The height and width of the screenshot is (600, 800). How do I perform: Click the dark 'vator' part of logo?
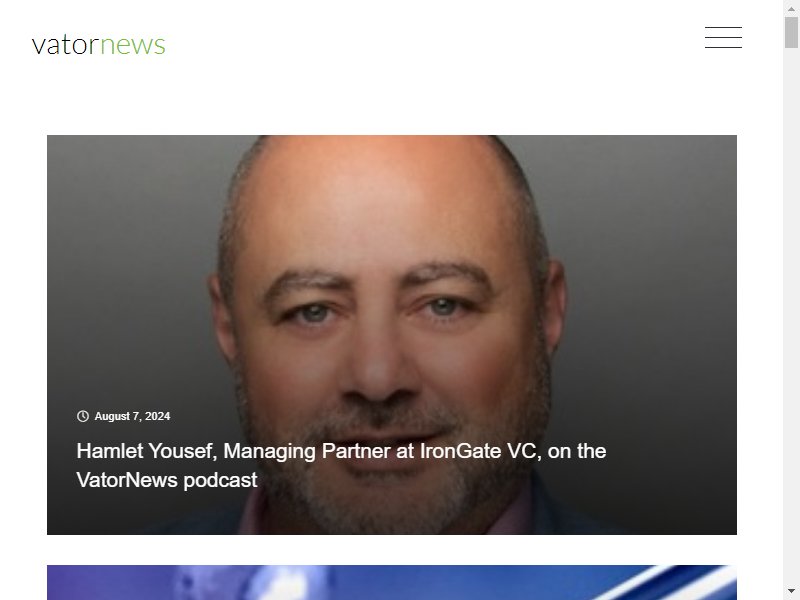click(x=65, y=45)
